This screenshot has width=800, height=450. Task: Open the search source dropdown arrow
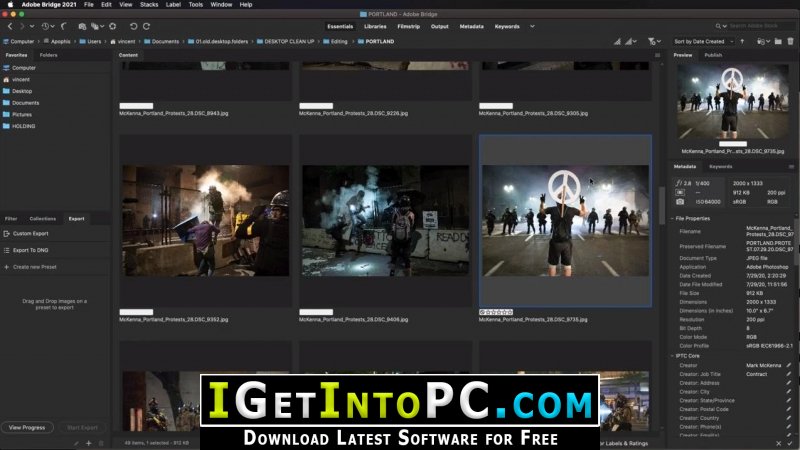tap(724, 26)
